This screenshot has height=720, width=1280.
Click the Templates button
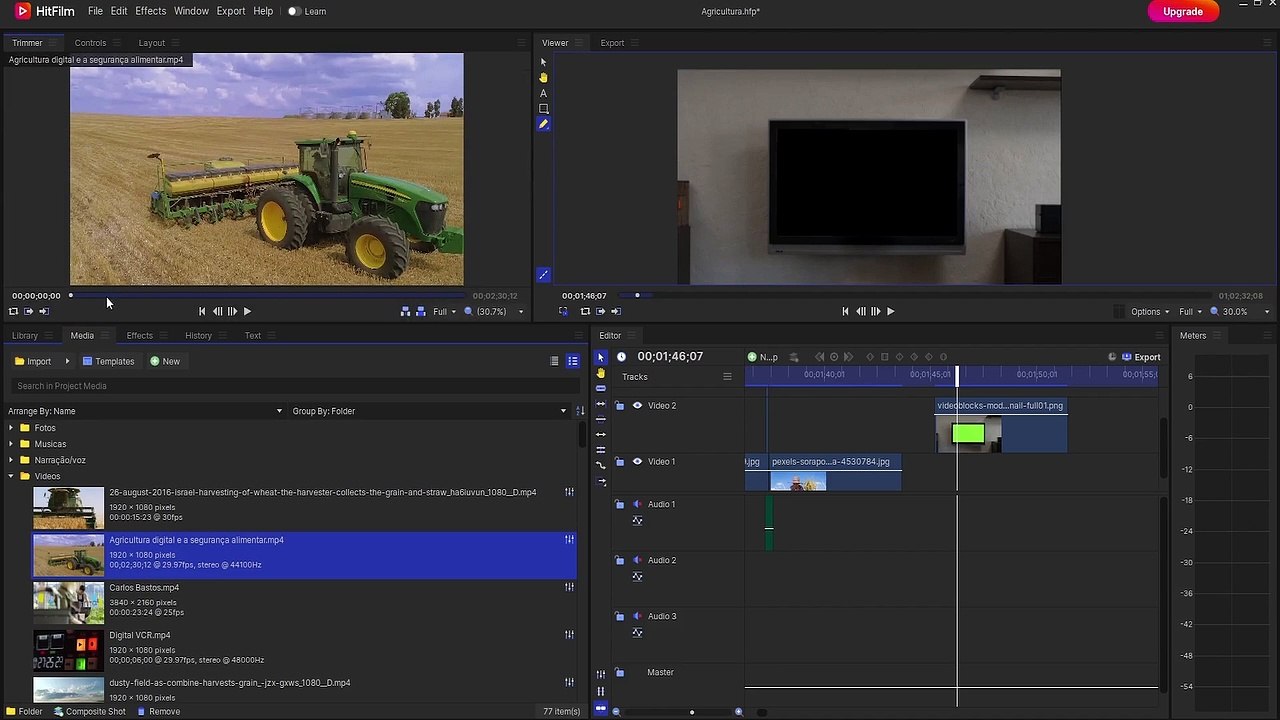click(108, 361)
